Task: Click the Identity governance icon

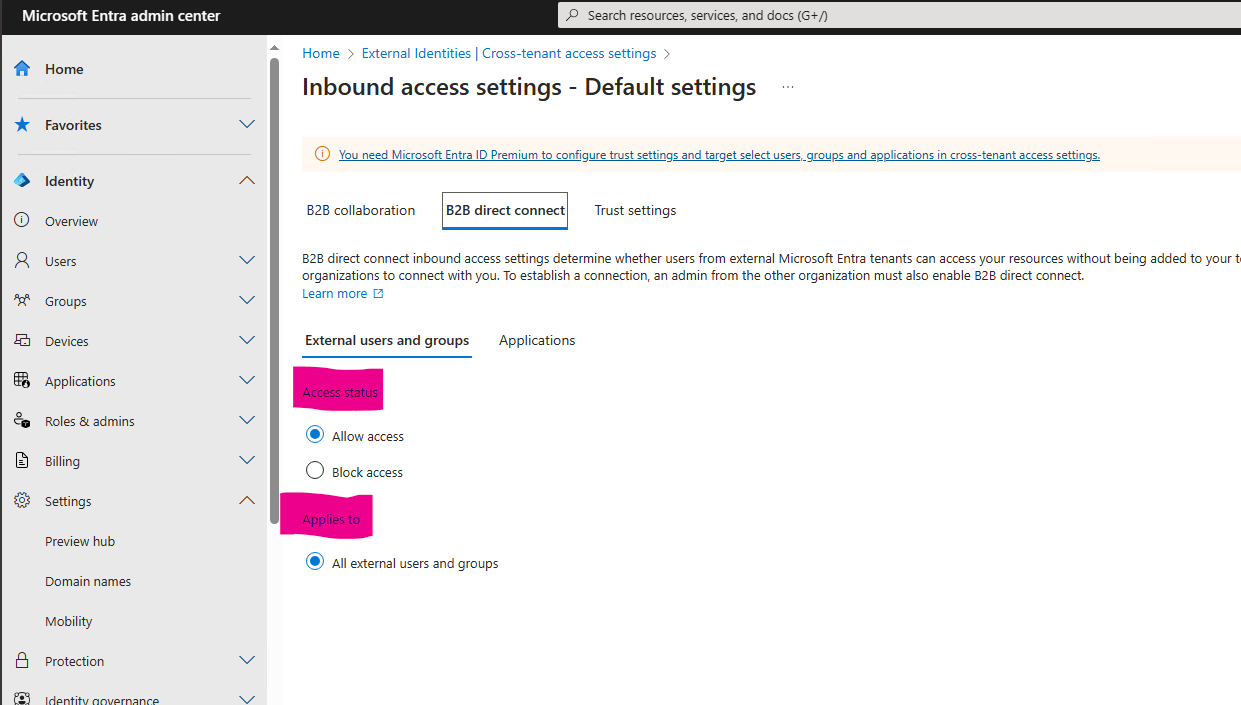Action: [x=22, y=699]
